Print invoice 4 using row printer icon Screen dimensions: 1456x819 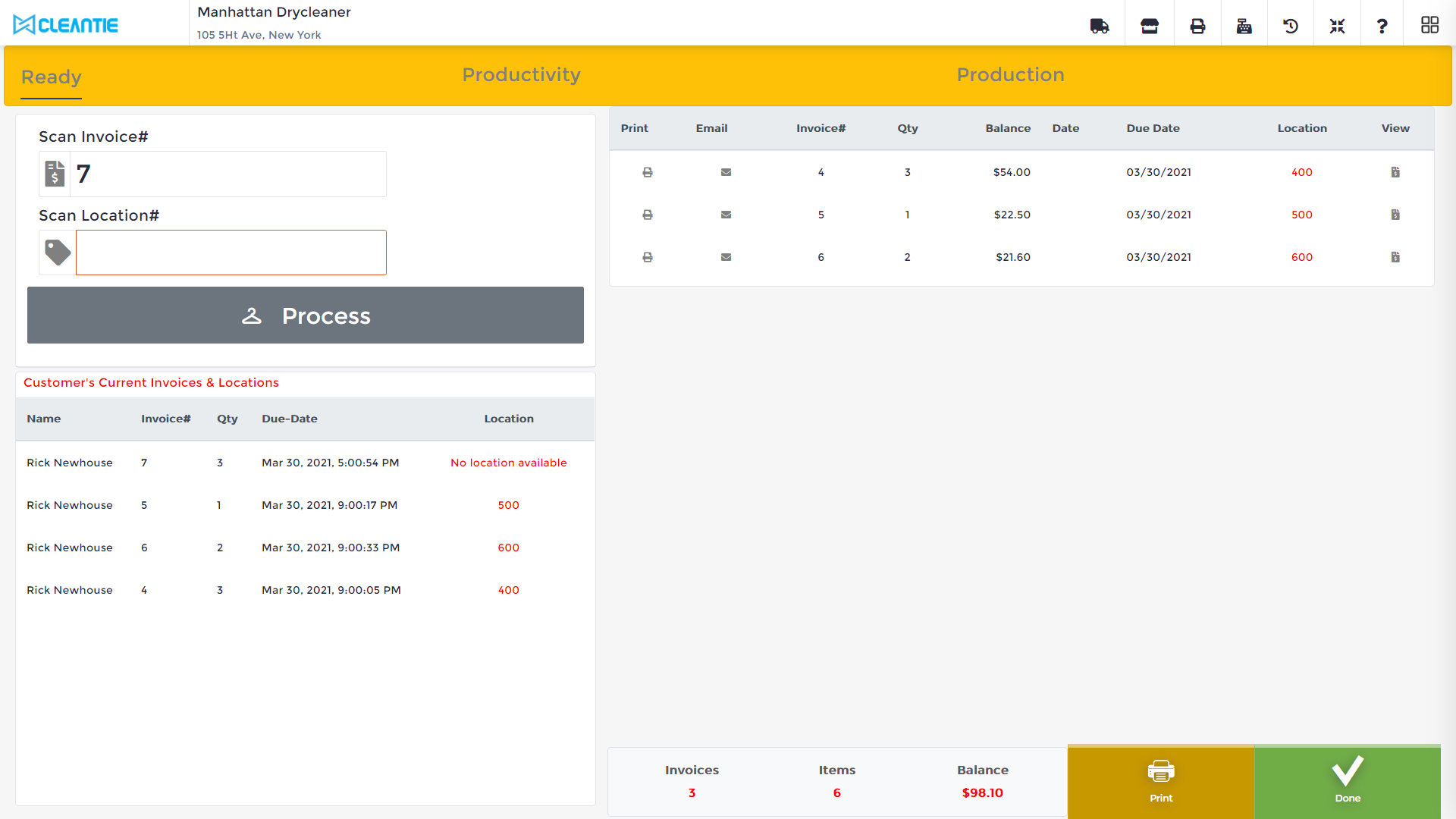648,172
